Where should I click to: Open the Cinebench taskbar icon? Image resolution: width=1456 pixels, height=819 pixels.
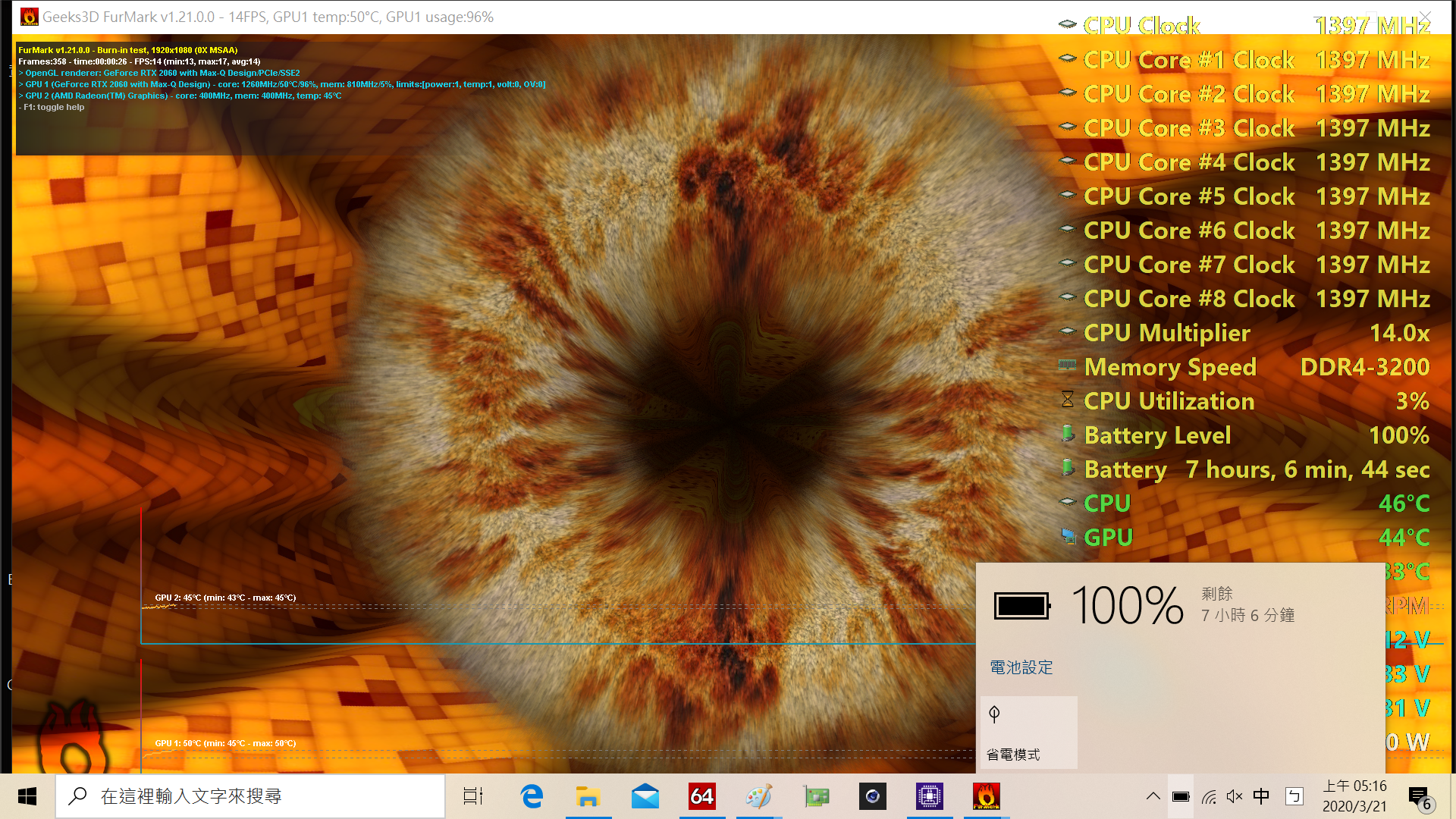(x=873, y=796)
